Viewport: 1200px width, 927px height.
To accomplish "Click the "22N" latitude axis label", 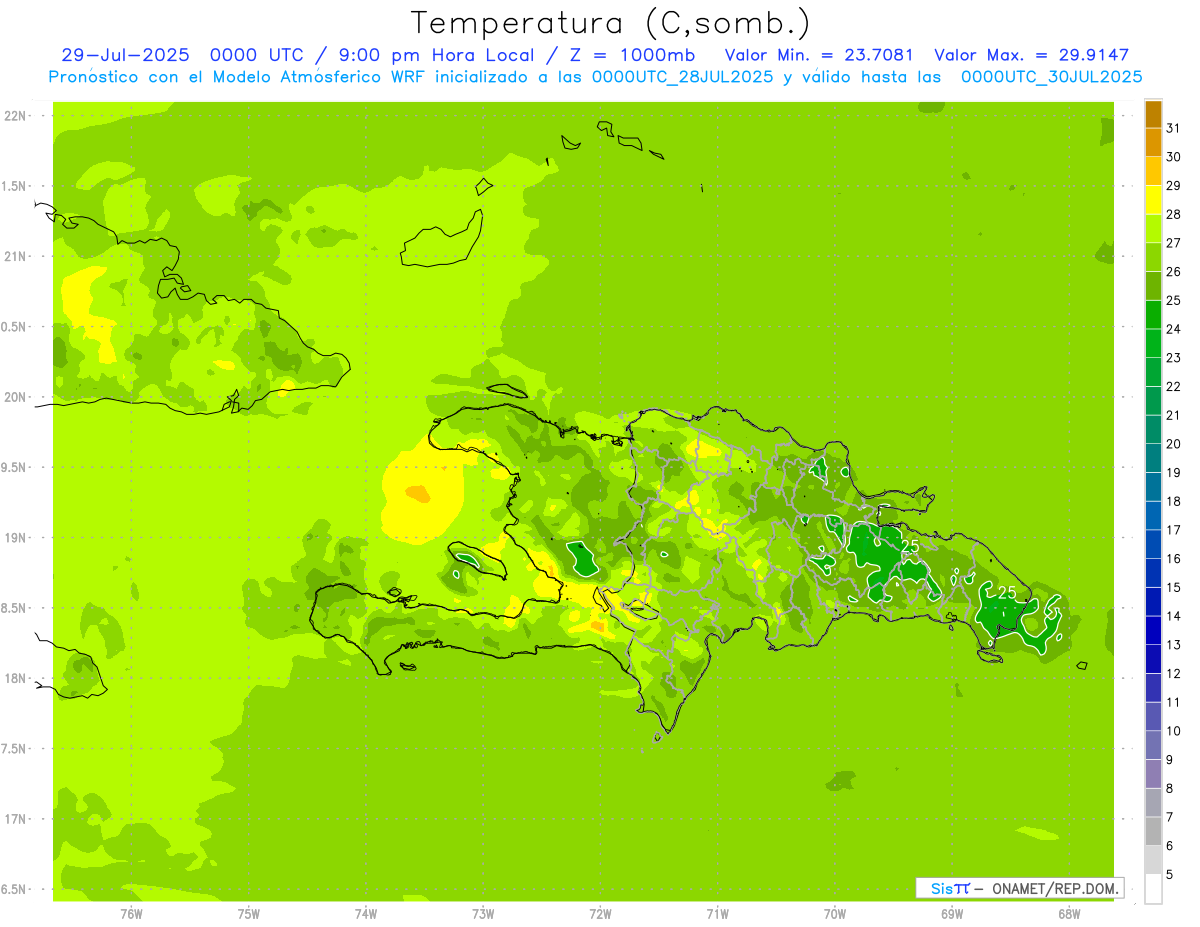I will [x=15, y=116].
